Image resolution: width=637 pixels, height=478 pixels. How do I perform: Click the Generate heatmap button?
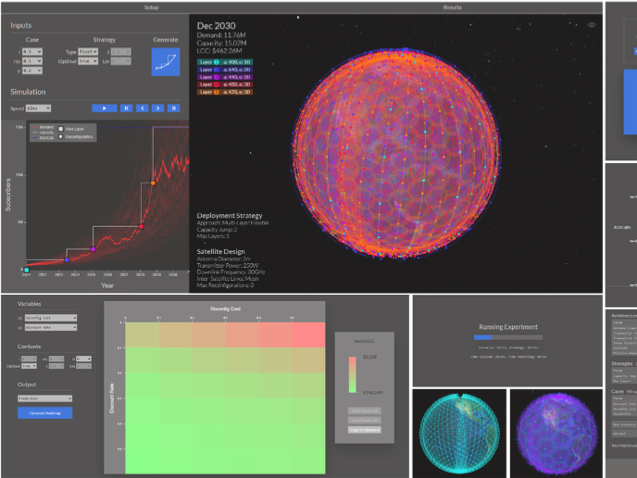(44, 413)
